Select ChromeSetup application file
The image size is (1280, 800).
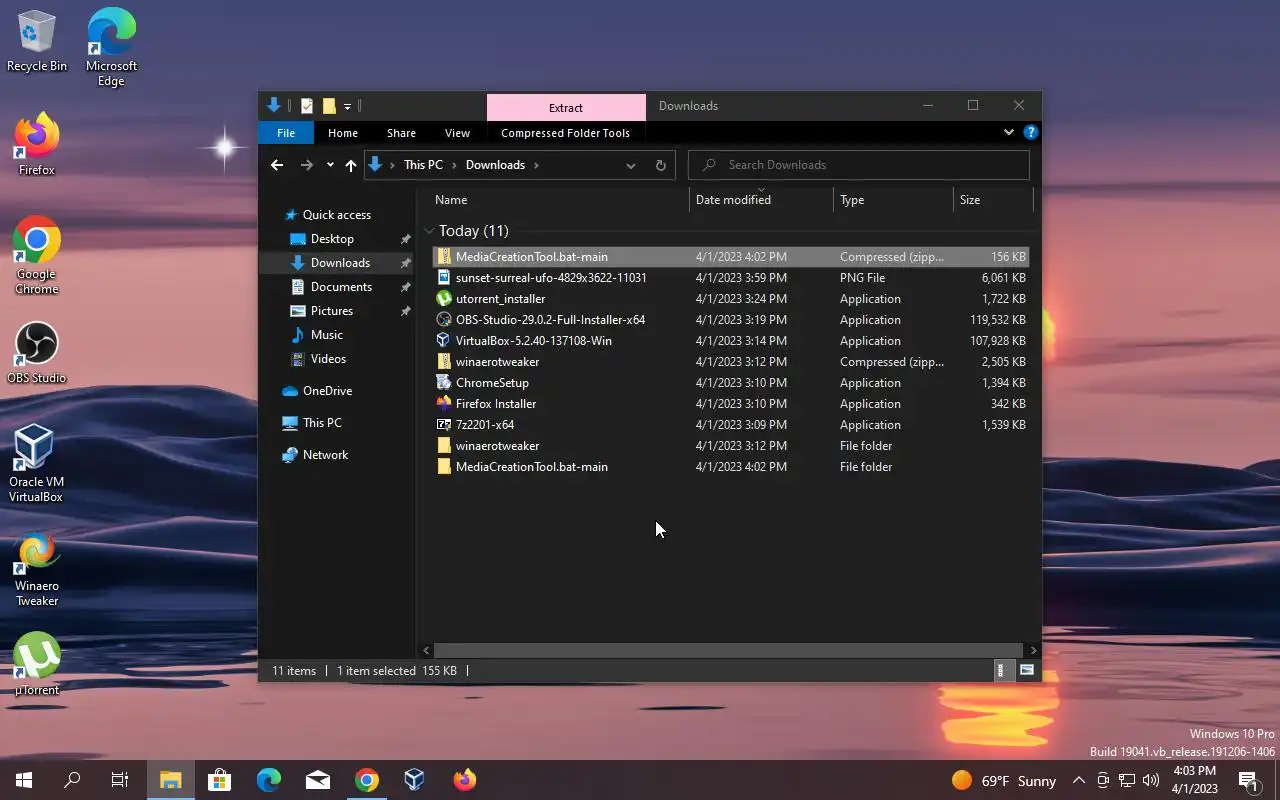coord(731,383)
